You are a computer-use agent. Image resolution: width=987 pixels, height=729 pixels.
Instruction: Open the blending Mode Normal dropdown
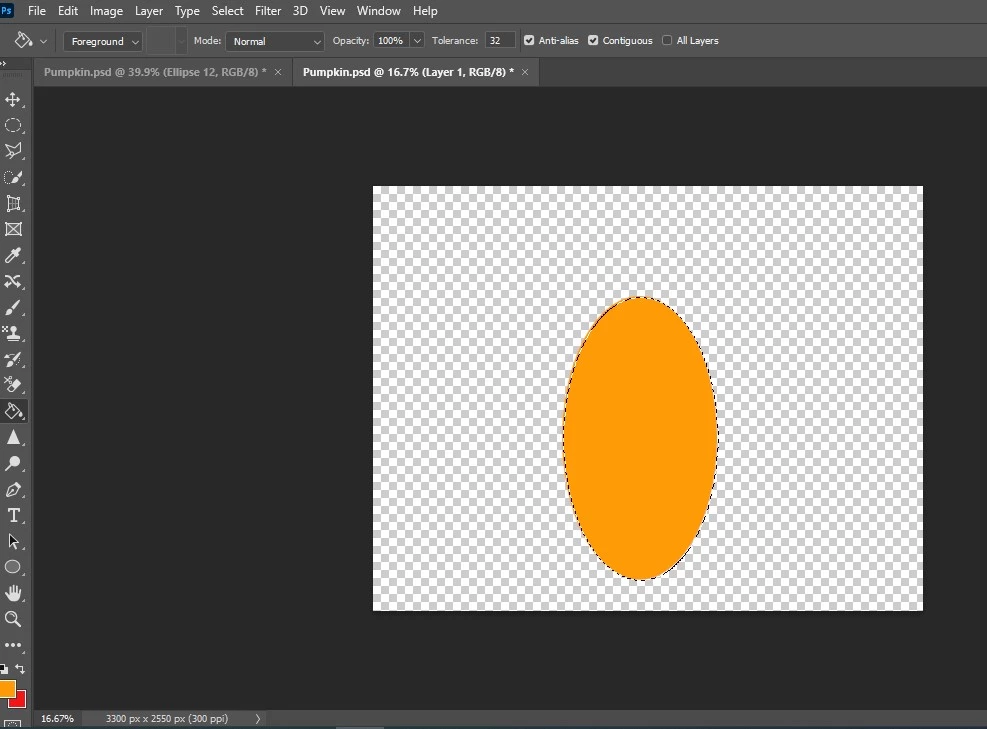click(x=275, y=42)
